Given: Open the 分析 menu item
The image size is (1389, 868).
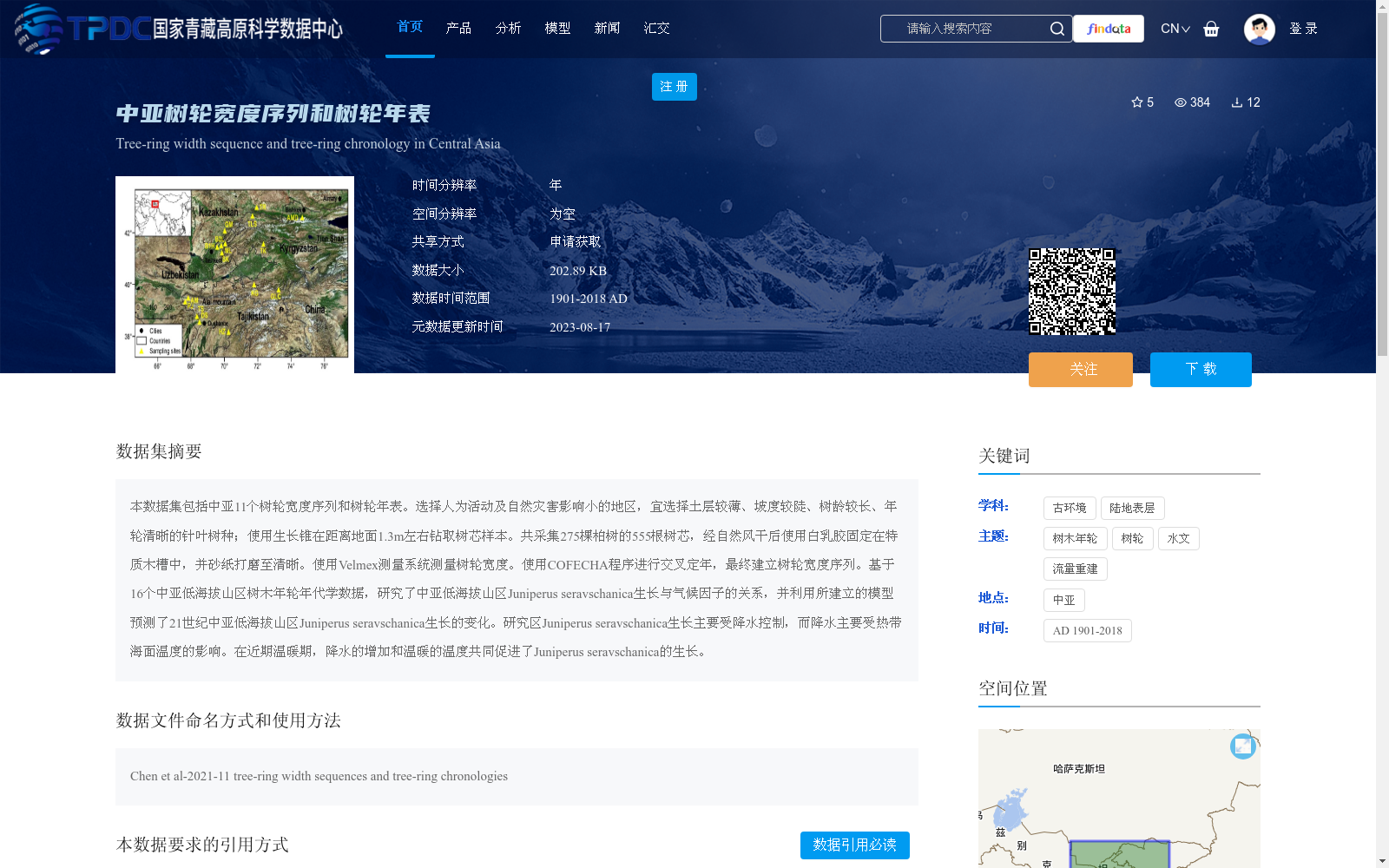Looking at the screenshot, I should pos(508,29).
